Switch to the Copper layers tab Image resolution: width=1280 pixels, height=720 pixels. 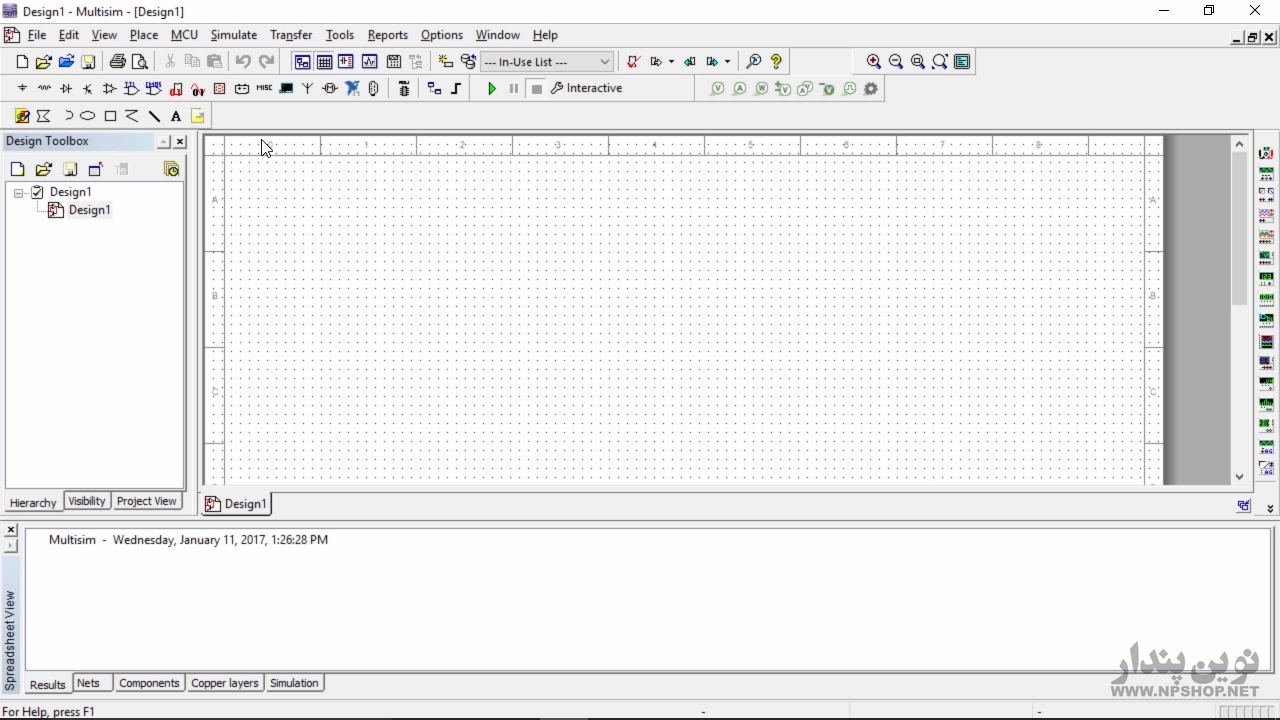pos(225,684)
